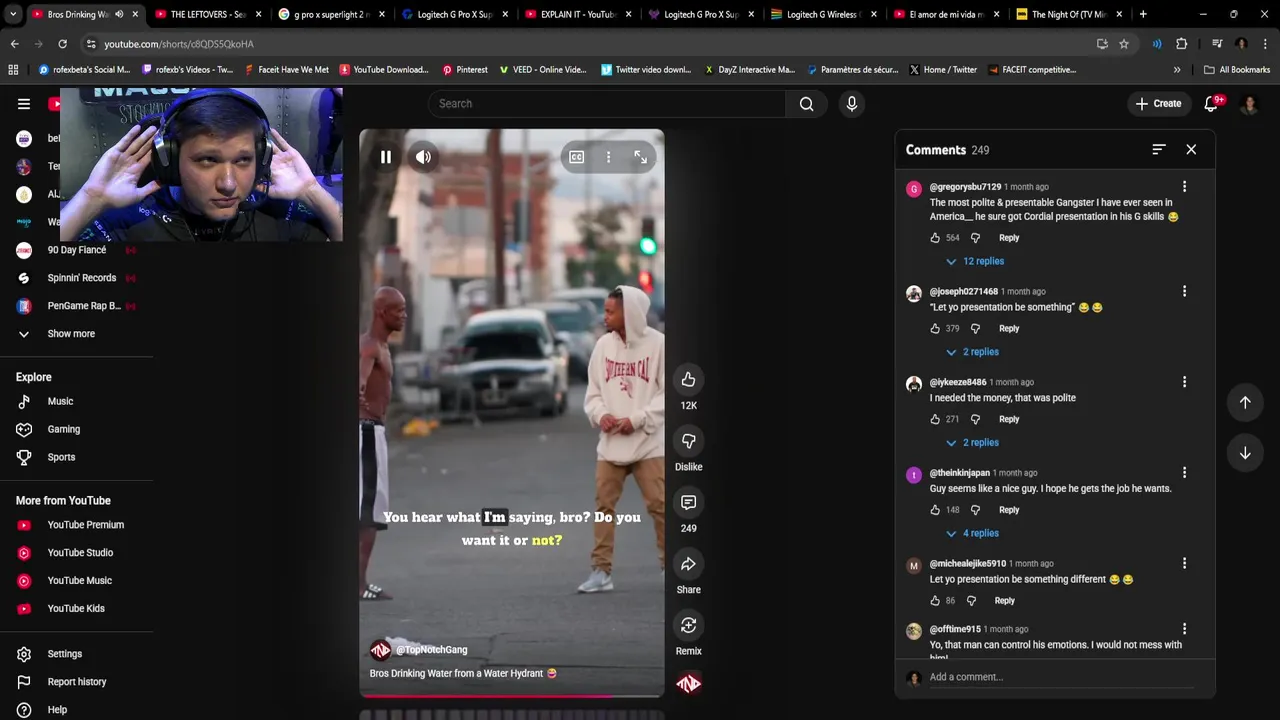
Task: Expand 4 replies under theinkinjapan comment
Action: click(x=972, y=534)
